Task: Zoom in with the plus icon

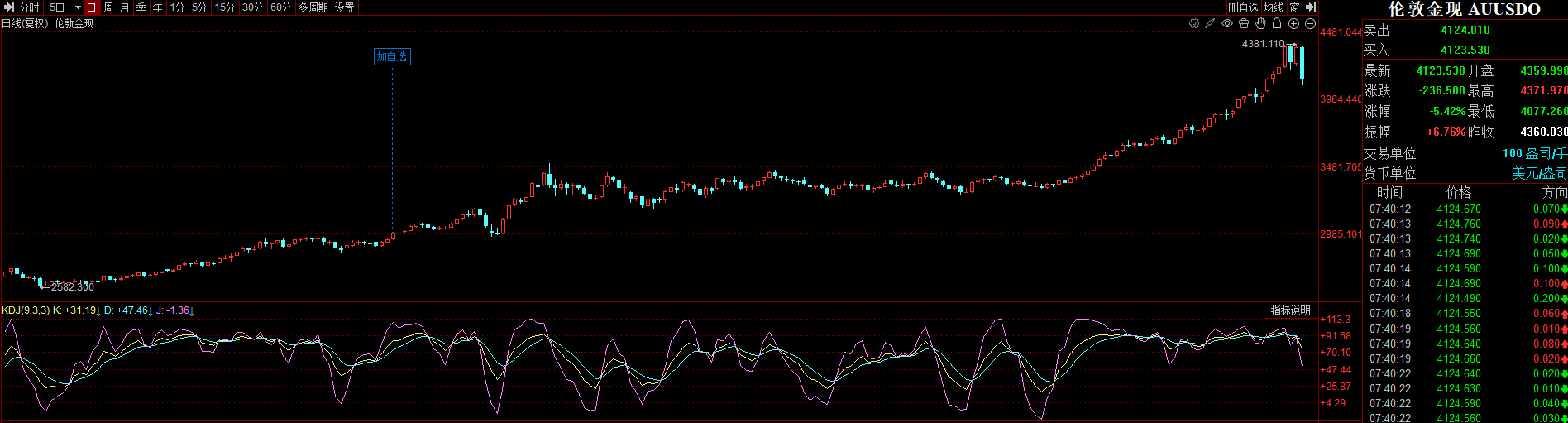Action: [x=1293, y=24]
